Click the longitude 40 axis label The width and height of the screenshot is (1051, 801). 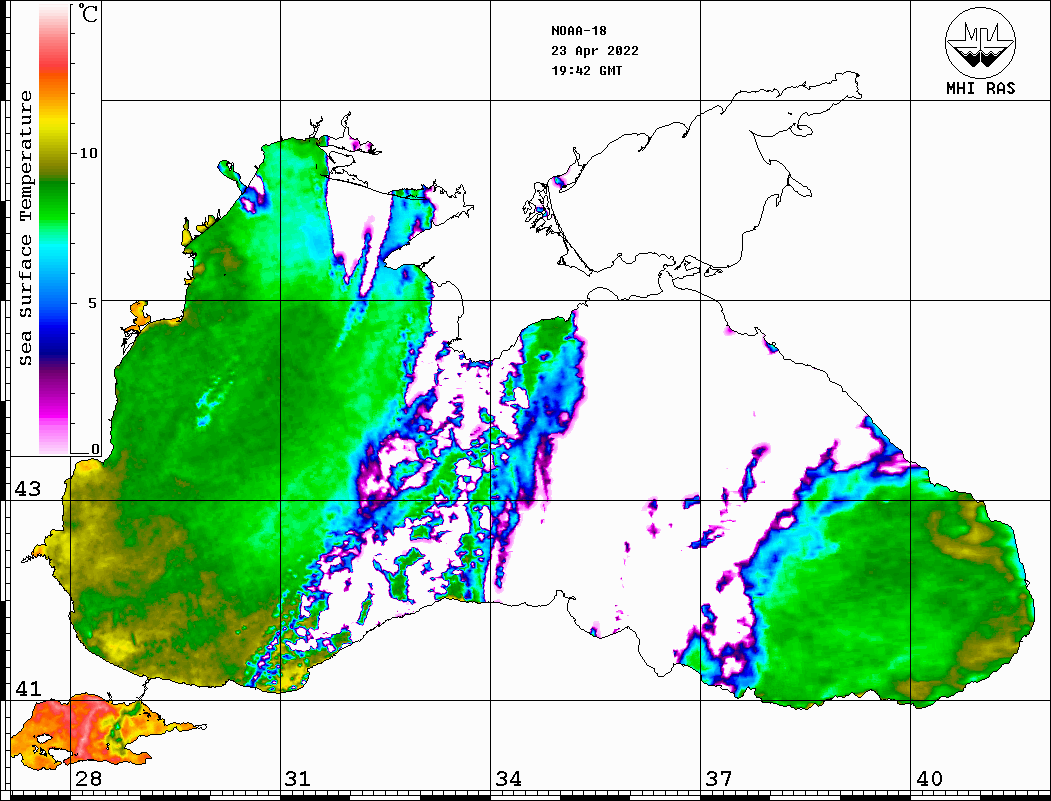pos(929,779)
